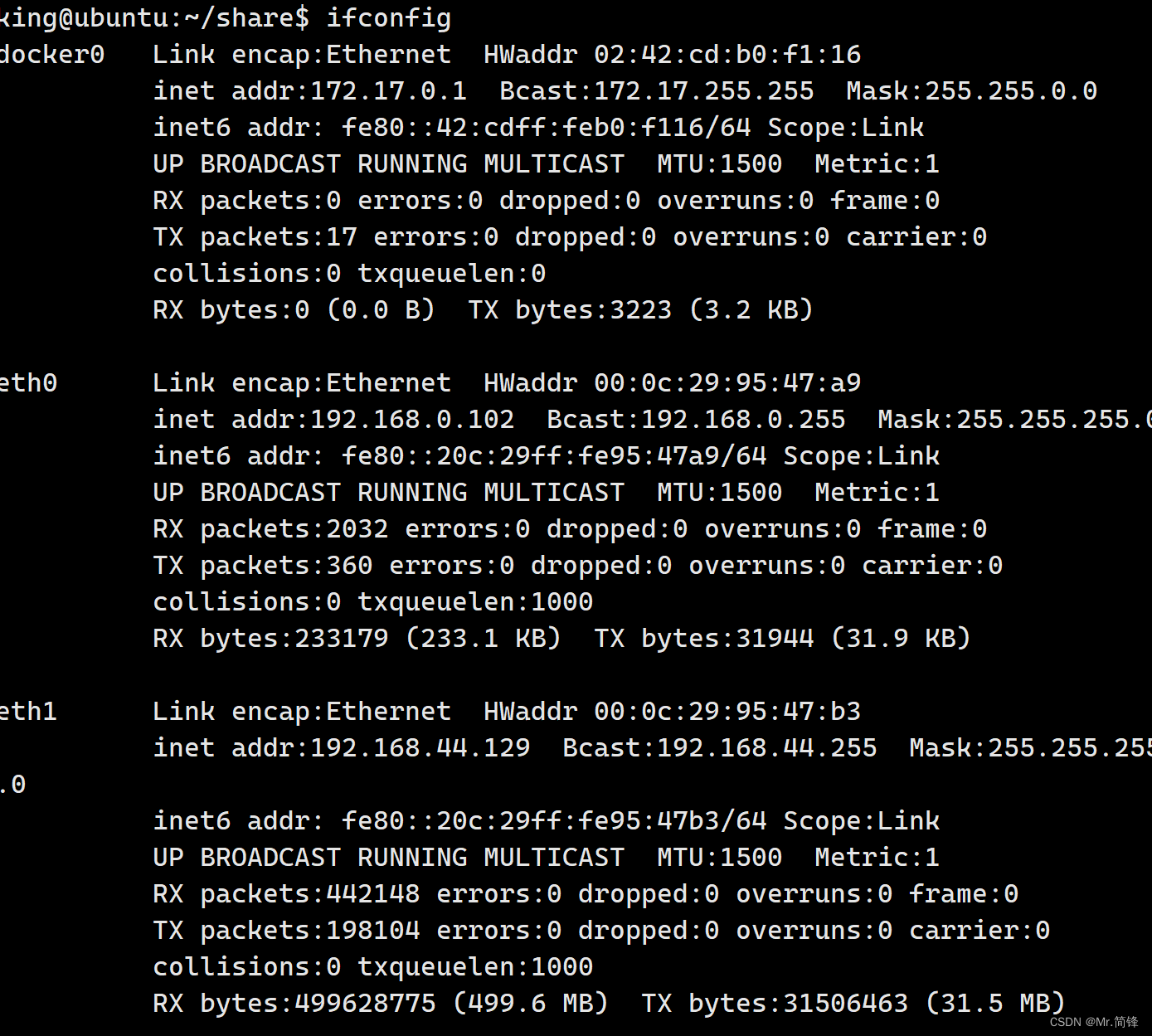Click the TX bytes:3223 value

click(571, 310)
